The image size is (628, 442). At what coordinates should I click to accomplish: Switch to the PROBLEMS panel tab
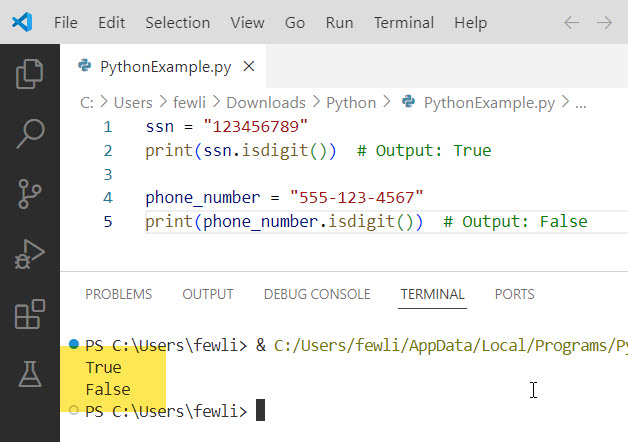119,294
